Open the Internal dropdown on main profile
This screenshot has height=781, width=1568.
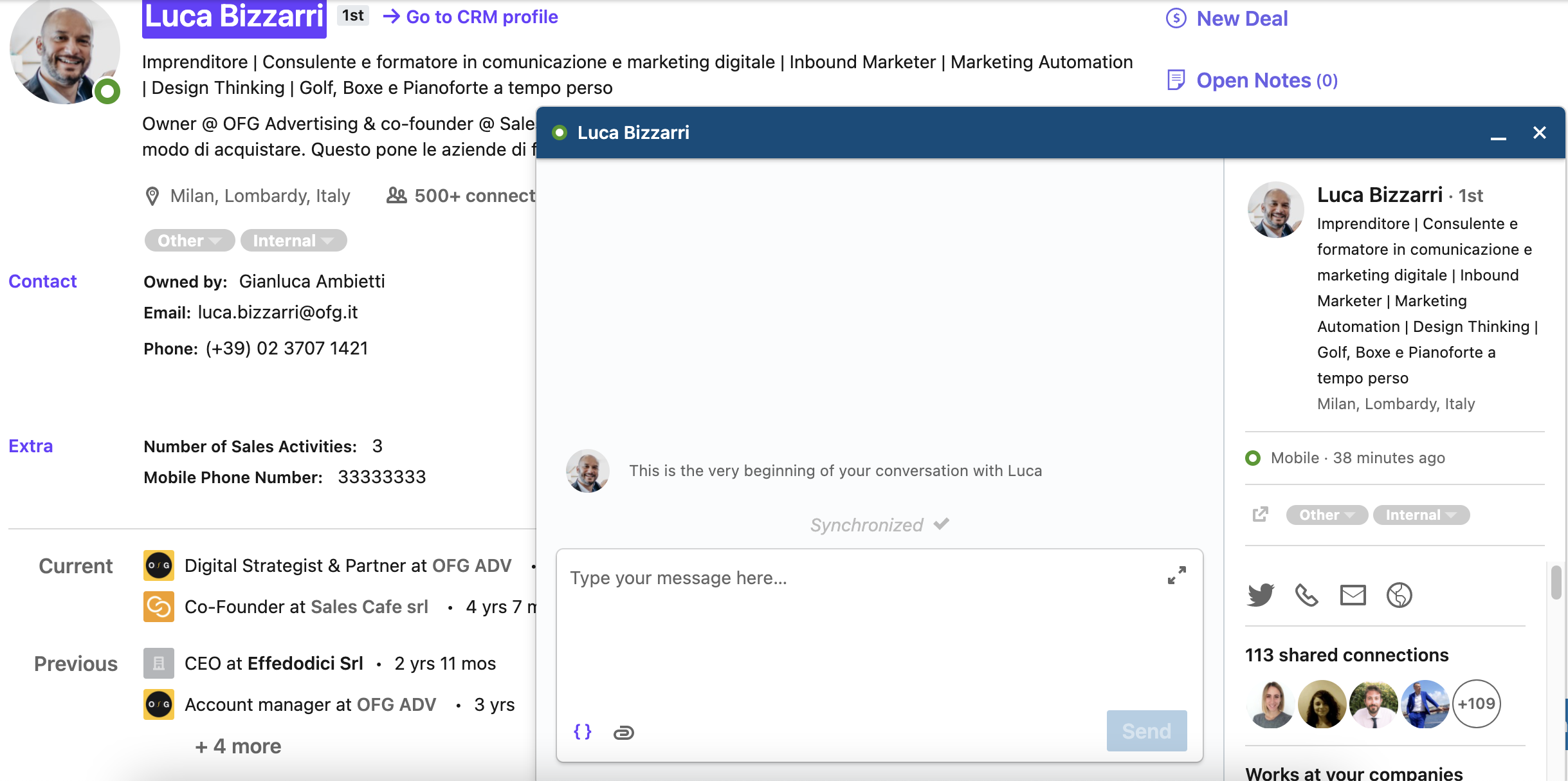293,241
